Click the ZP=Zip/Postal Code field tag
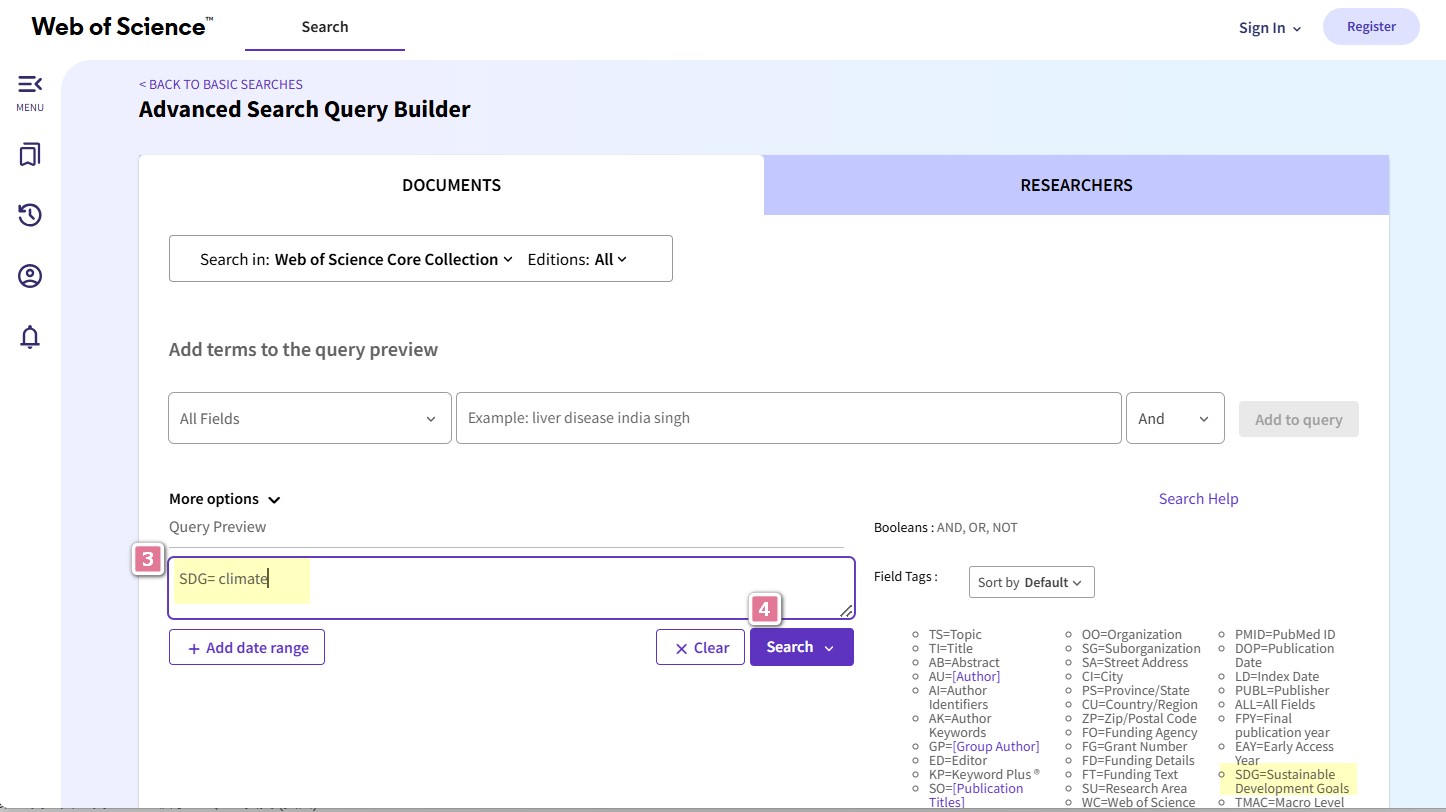This screenshot has width=1446, height=812. (1139, 718)
